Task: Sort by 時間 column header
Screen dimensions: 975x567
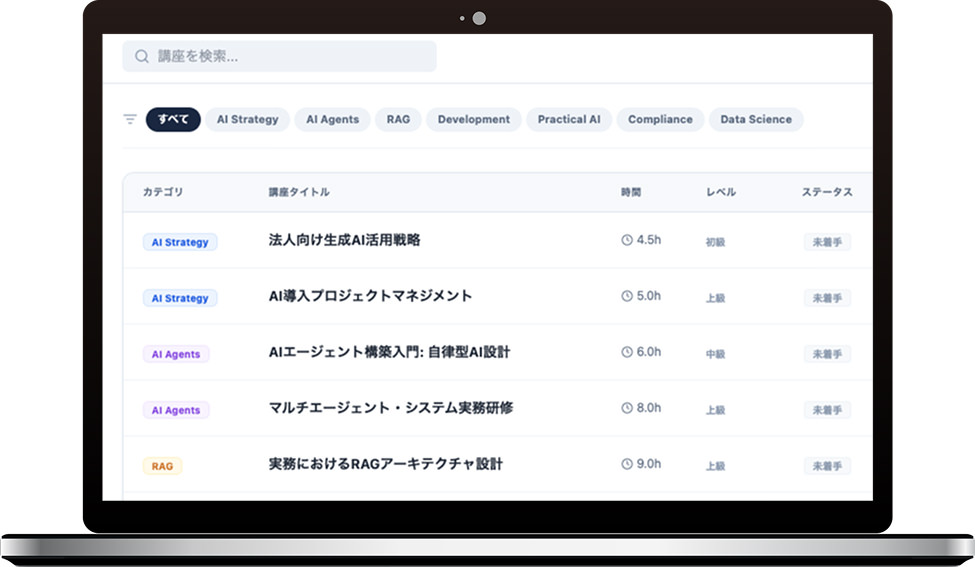Action: click(630, 192)
